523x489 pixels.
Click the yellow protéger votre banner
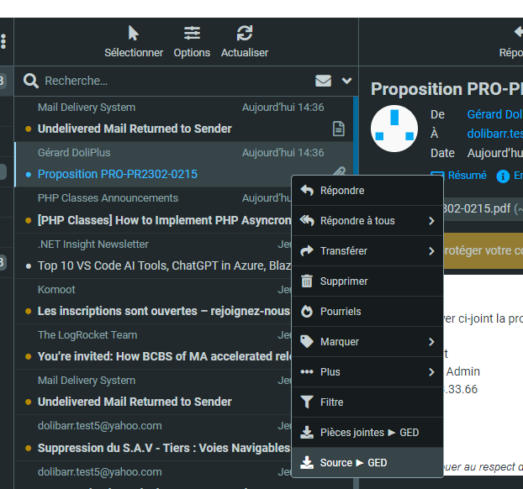483,251
